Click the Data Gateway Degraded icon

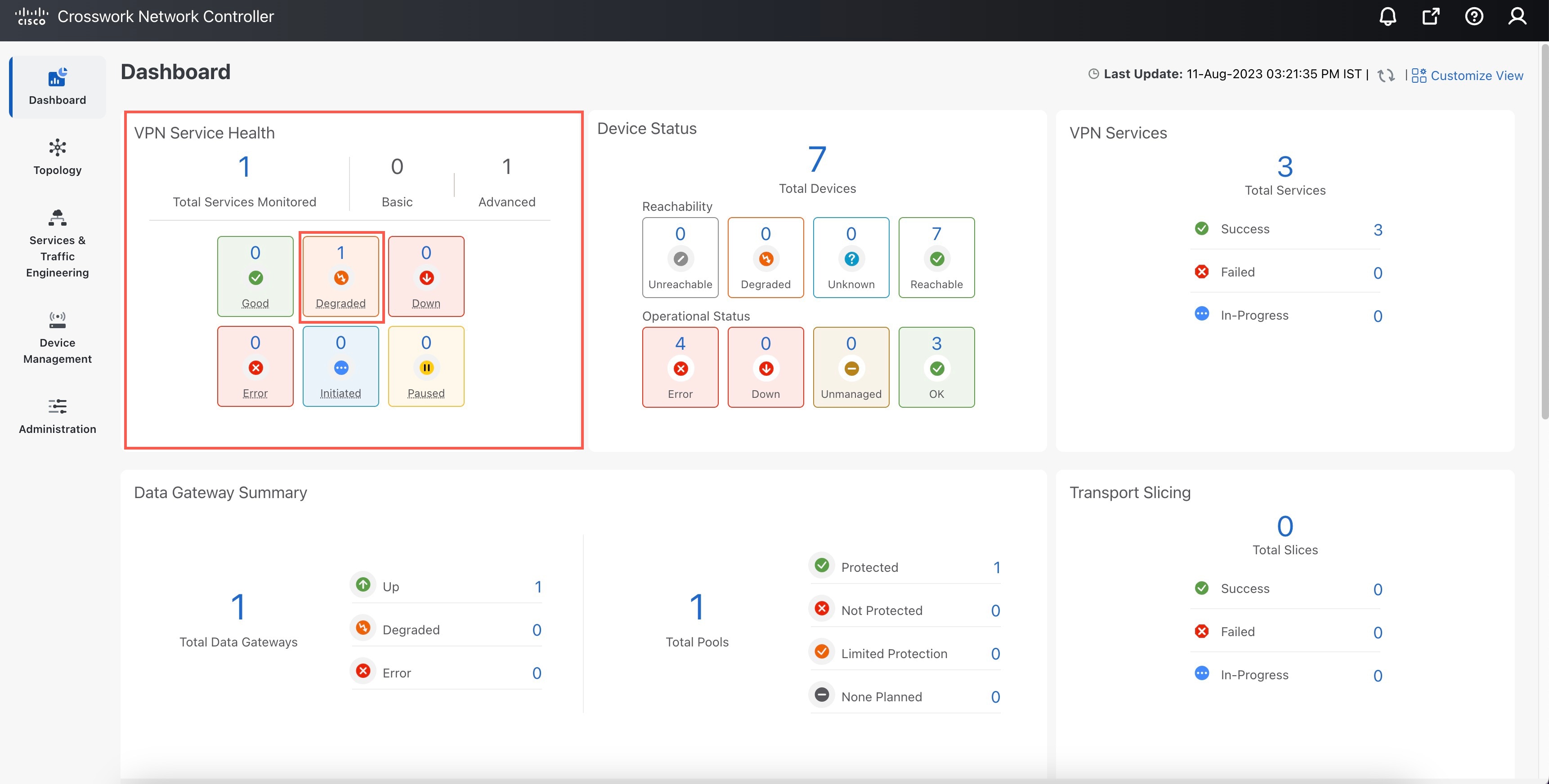[x=363, y=628]
